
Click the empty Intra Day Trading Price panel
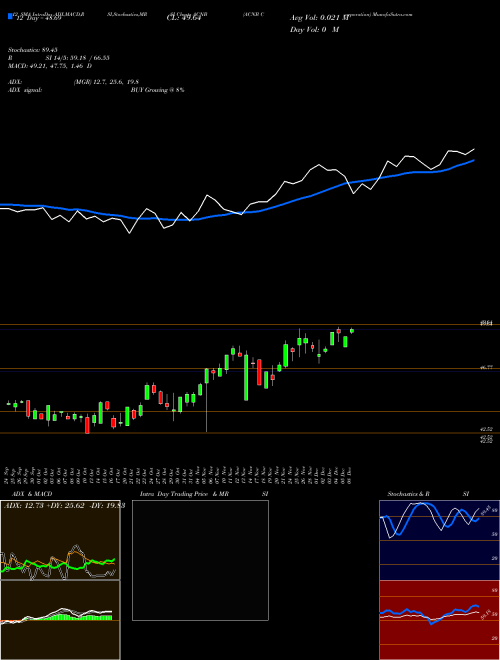(x=200, y=560)
